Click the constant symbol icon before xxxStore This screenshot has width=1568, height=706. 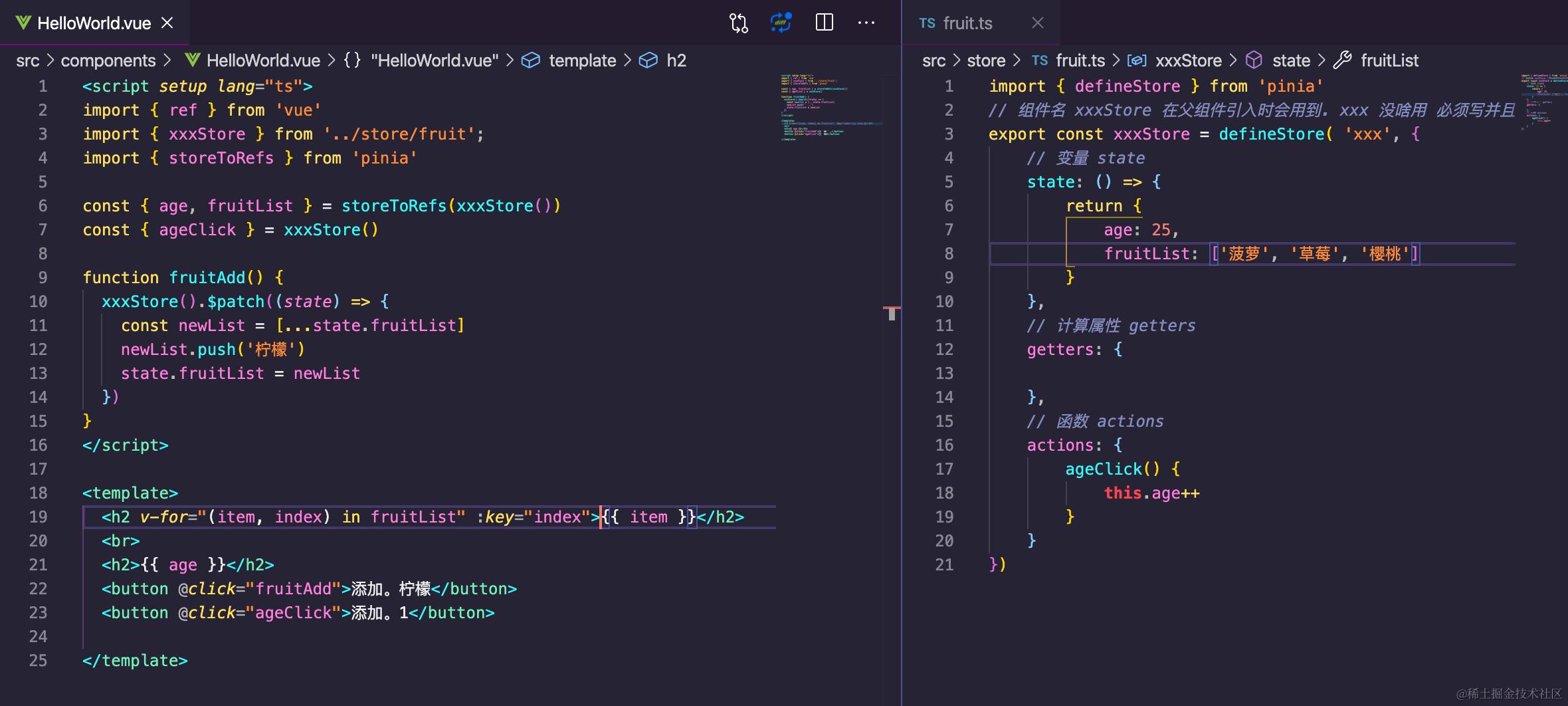[1137, 60]
